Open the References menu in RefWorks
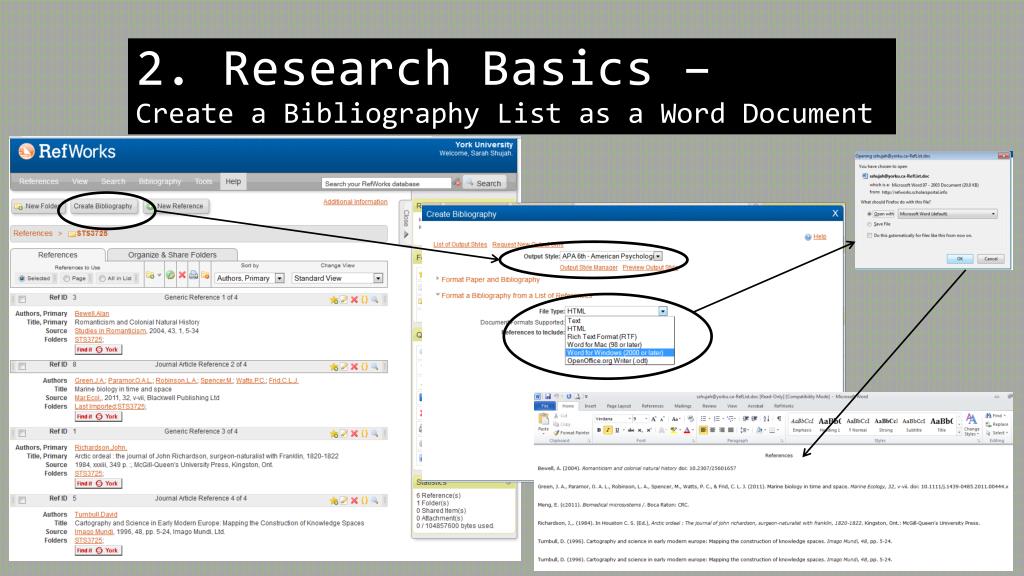1024x576 pixels. click(x=39, y=182)
